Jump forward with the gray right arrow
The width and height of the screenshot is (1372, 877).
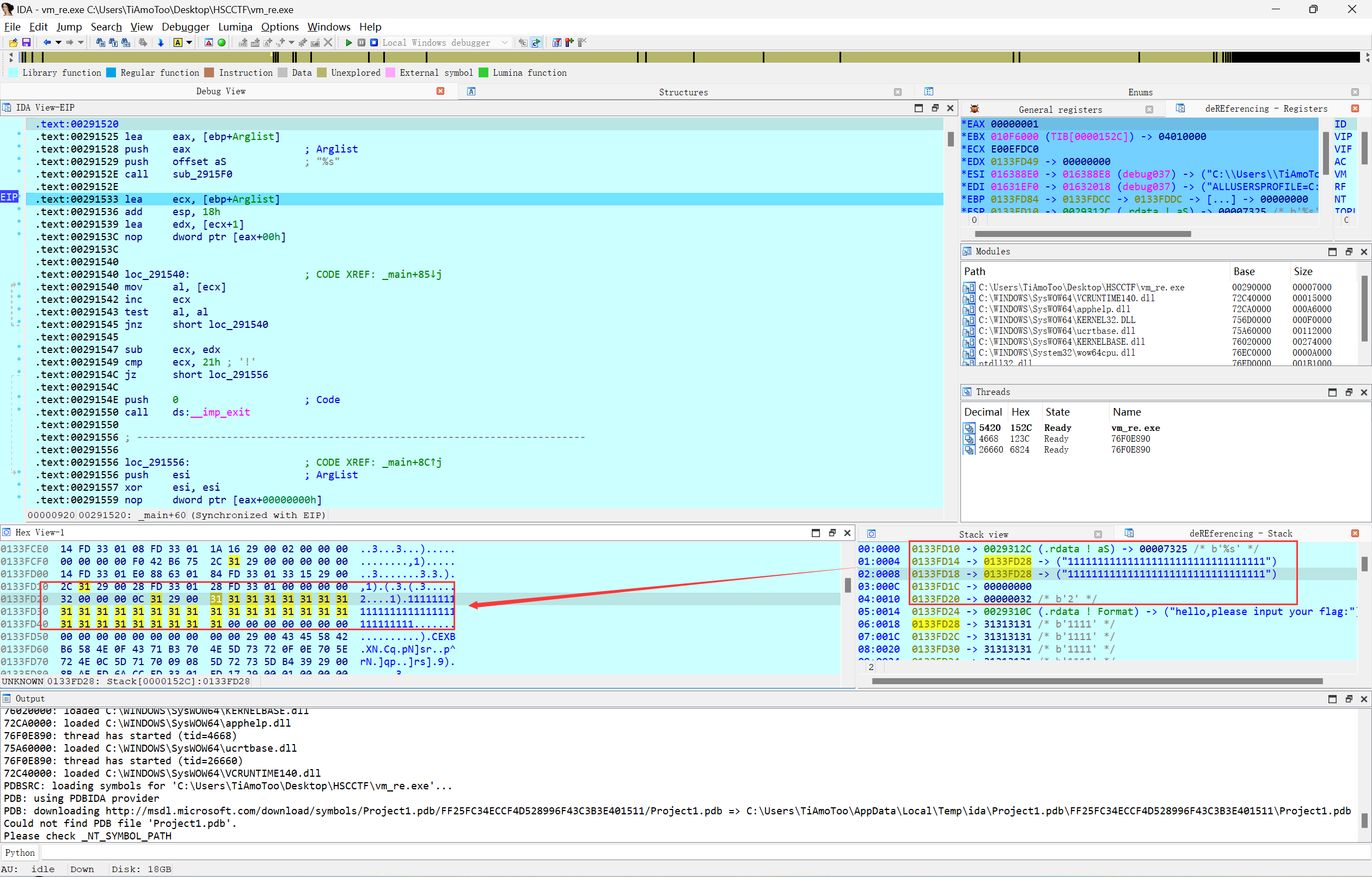tap(70, 43)
